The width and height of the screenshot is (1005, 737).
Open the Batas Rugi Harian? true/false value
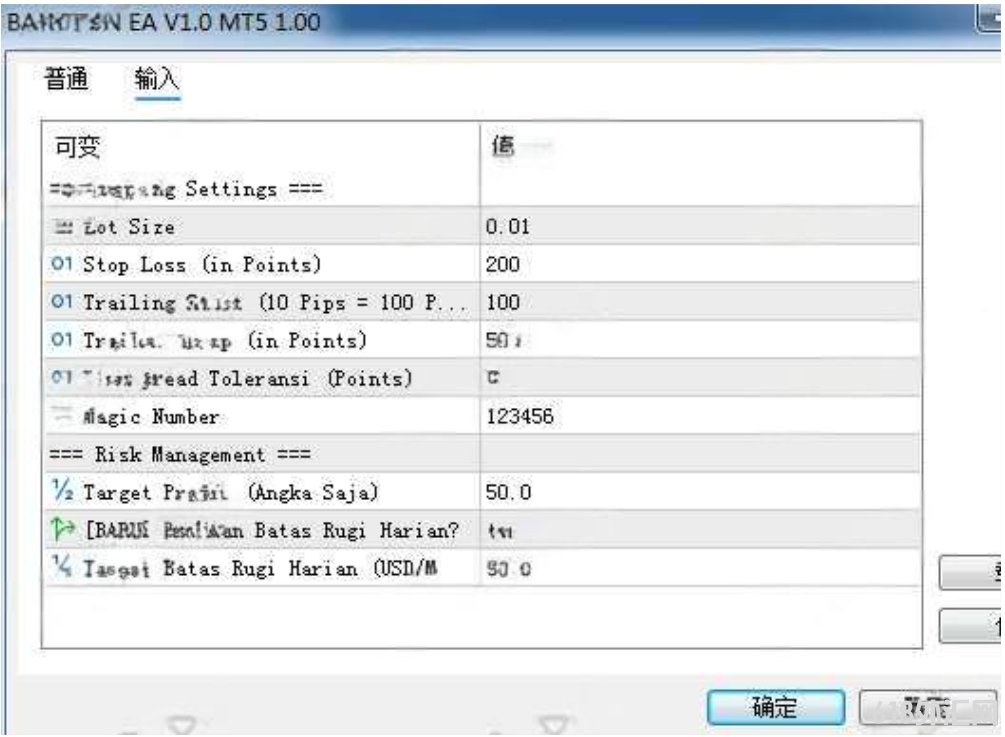pos(700,530)
